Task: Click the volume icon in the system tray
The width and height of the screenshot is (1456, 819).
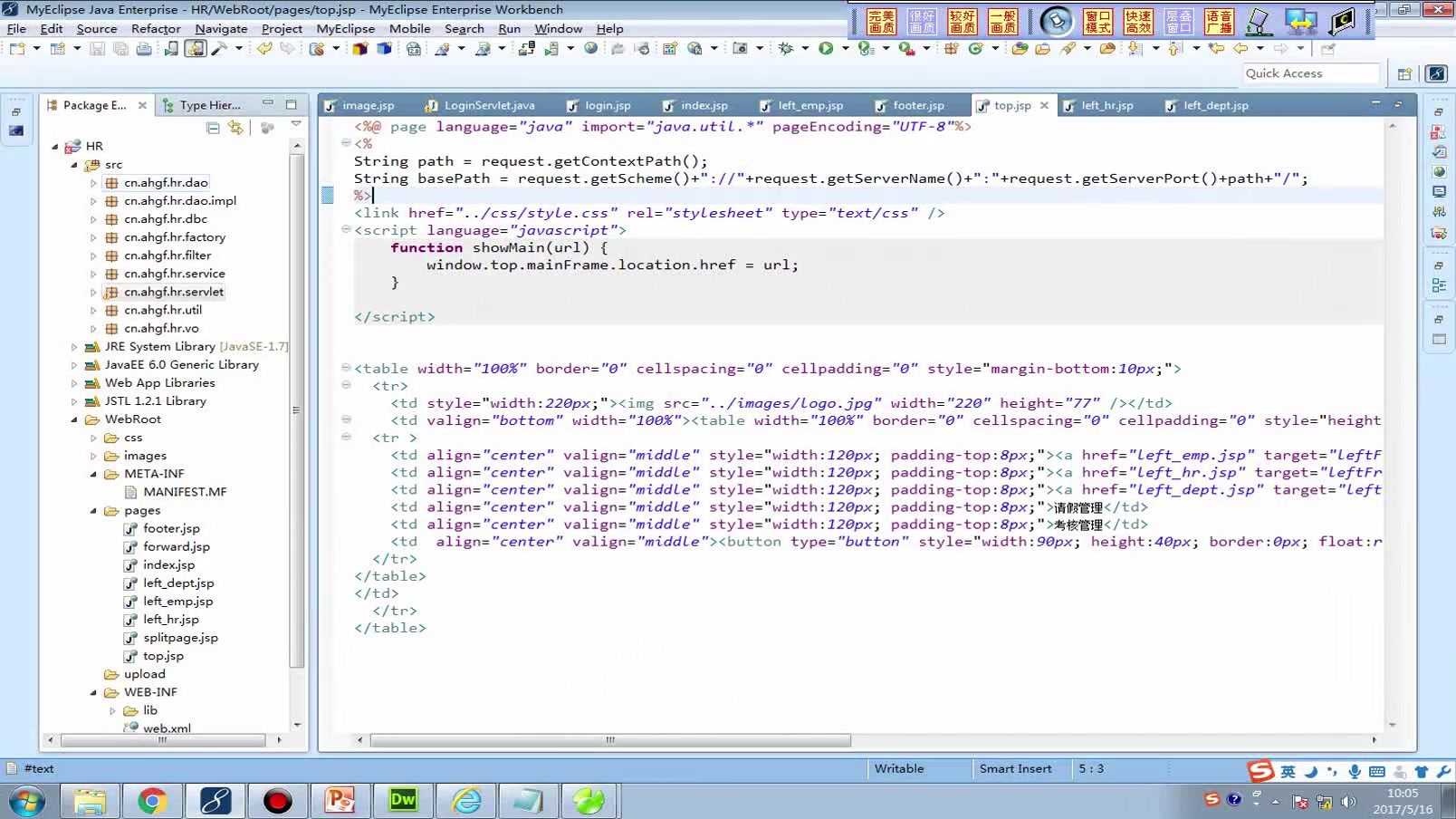Action: (x=1348, y=802)
